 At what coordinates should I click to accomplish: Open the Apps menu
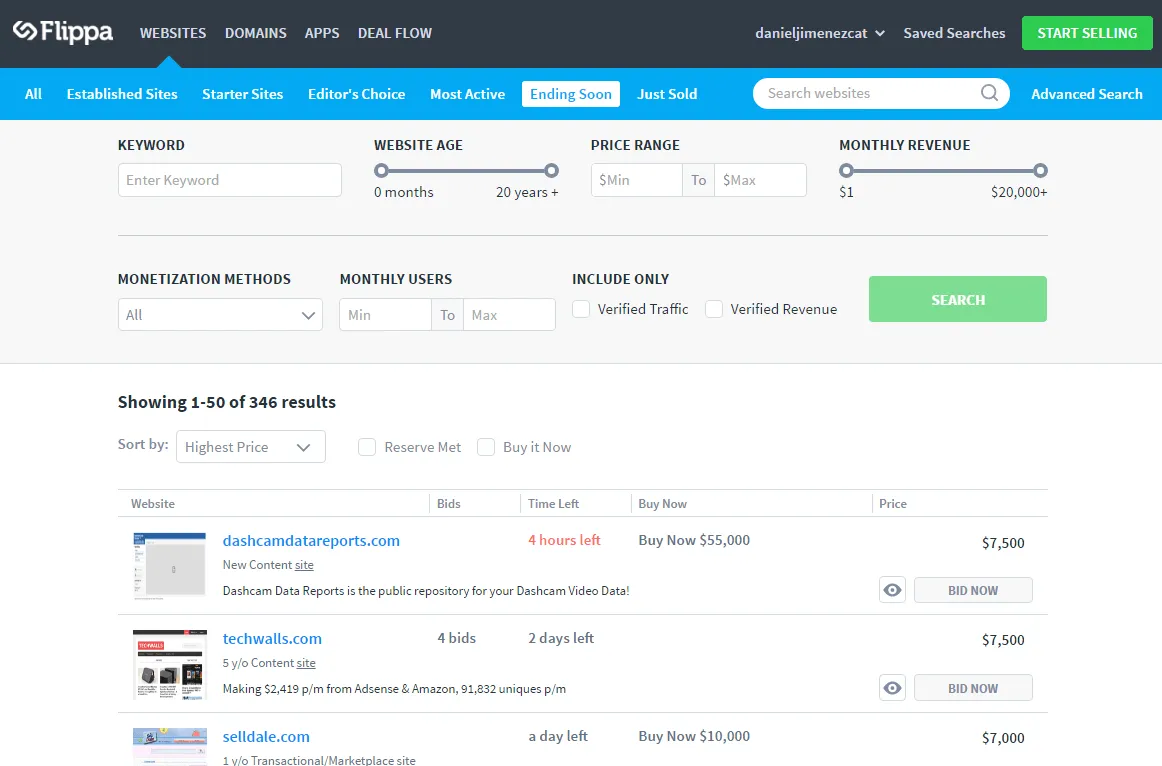[x=322, y=33]
